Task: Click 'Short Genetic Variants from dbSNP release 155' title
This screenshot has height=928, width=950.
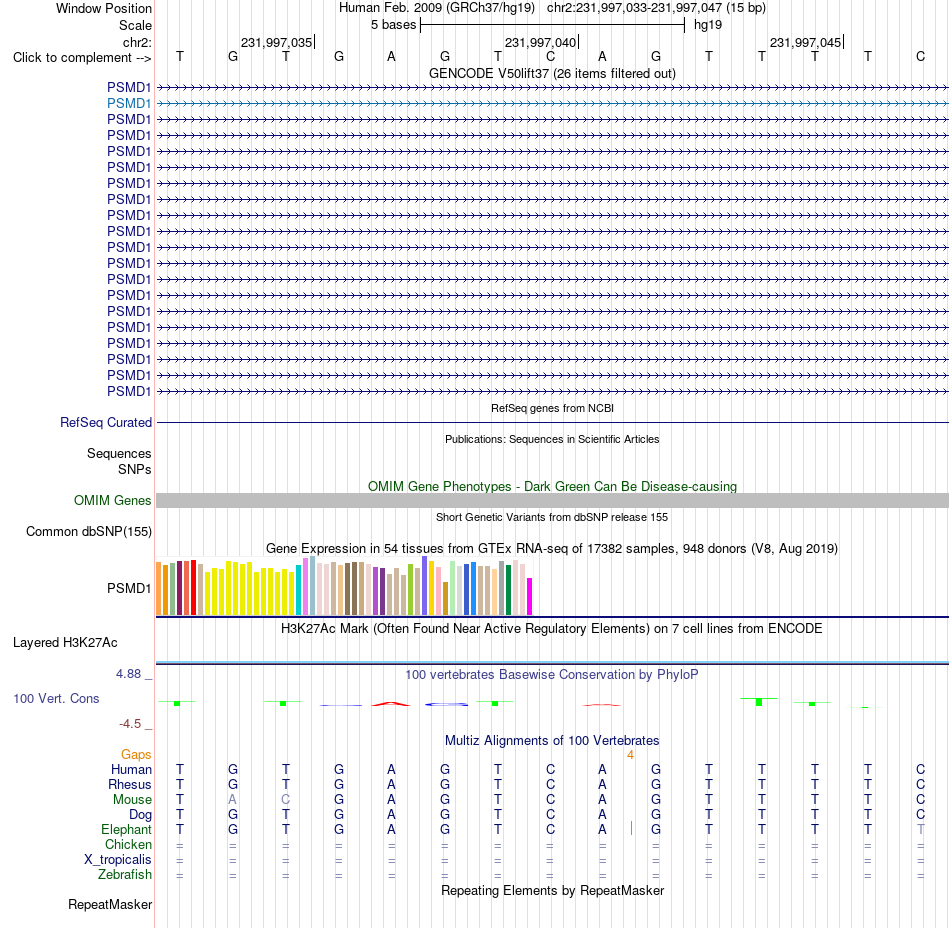Action: [x=552, y=517]
